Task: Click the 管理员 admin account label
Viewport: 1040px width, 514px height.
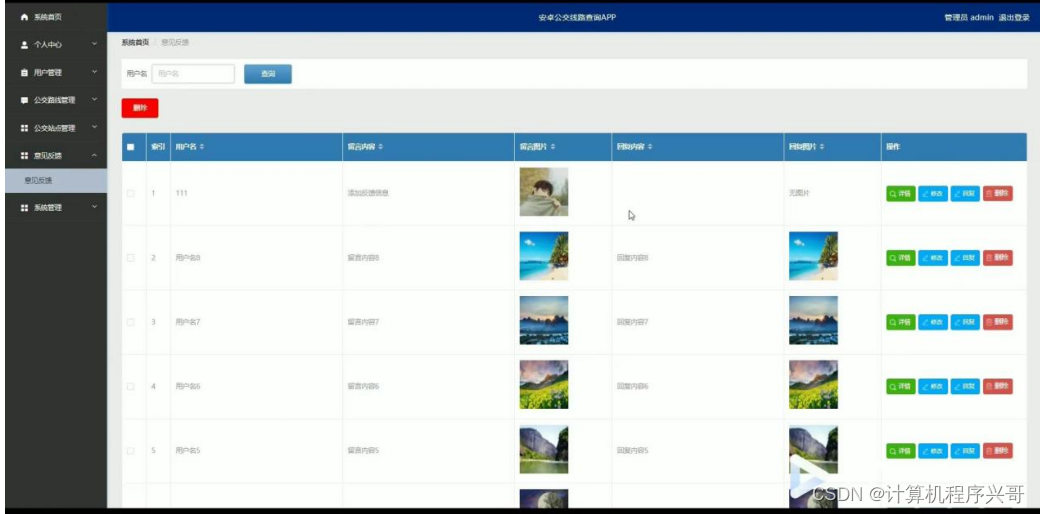Action: click(968, 17)
